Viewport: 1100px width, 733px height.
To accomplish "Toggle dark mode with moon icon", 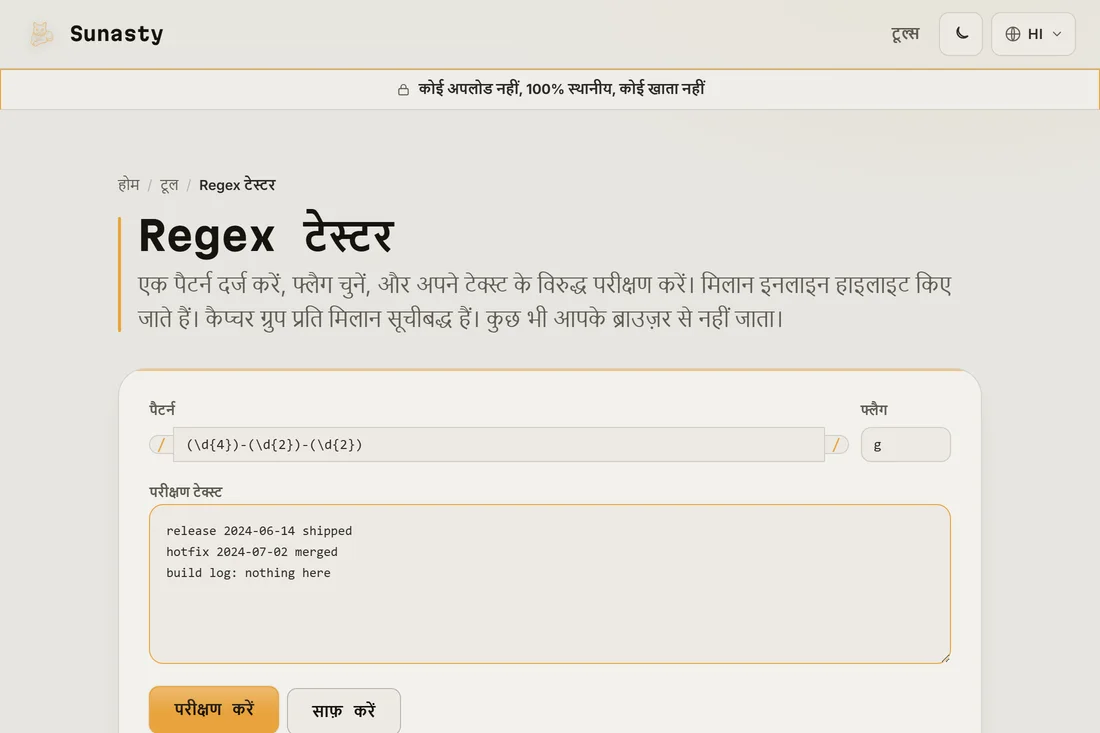I will pos(960,34).
